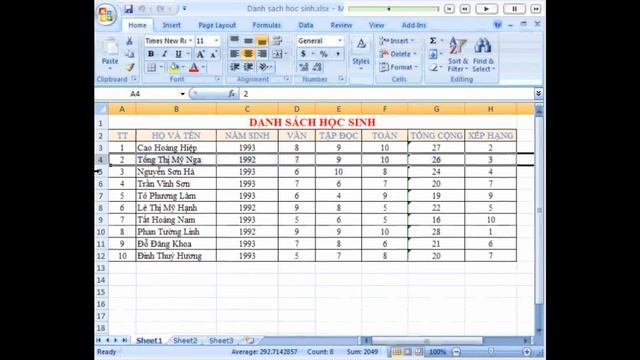Open the Orientation dropdown
The height and width of the screenshot is (360, 640).
point(265,67)
